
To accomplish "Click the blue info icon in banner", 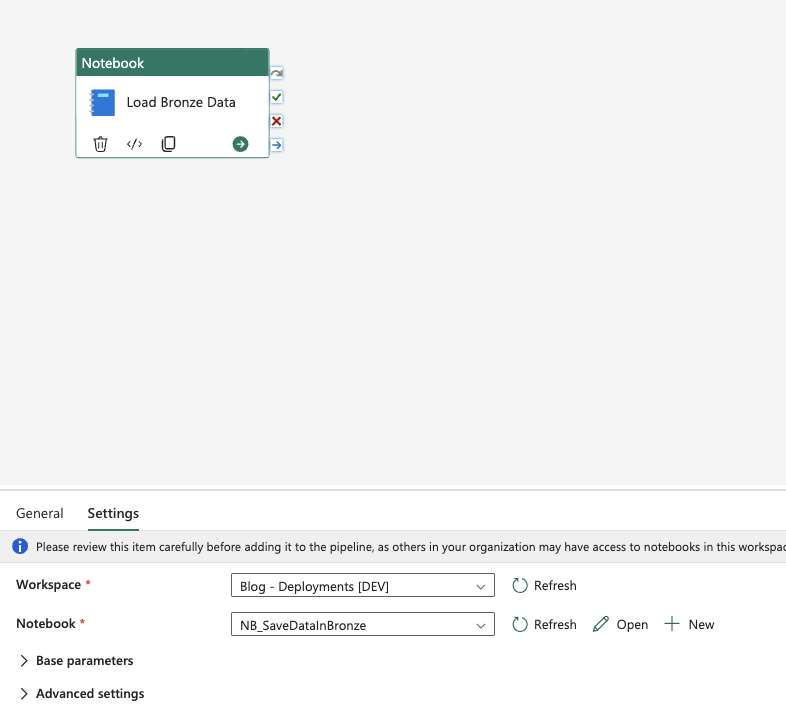I will 19,547.
